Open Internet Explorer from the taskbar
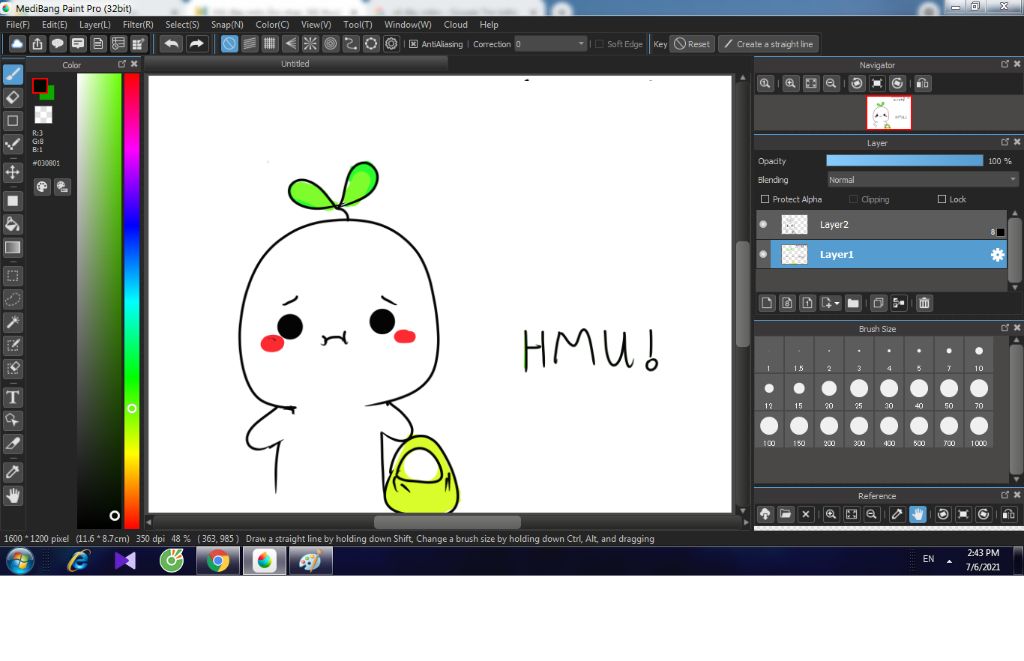The width and height of the screenshot is (1024, 661). pos(78,561)
